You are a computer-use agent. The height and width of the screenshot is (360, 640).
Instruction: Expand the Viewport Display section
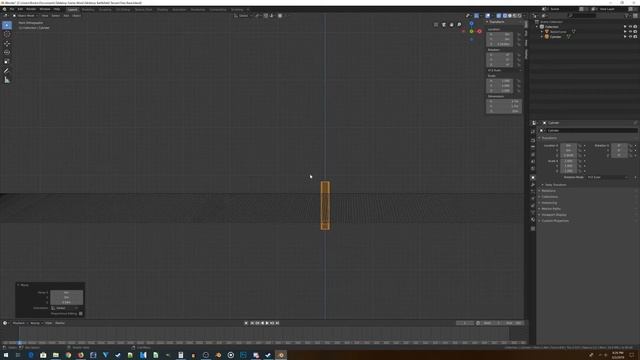(x=553, y=215)
